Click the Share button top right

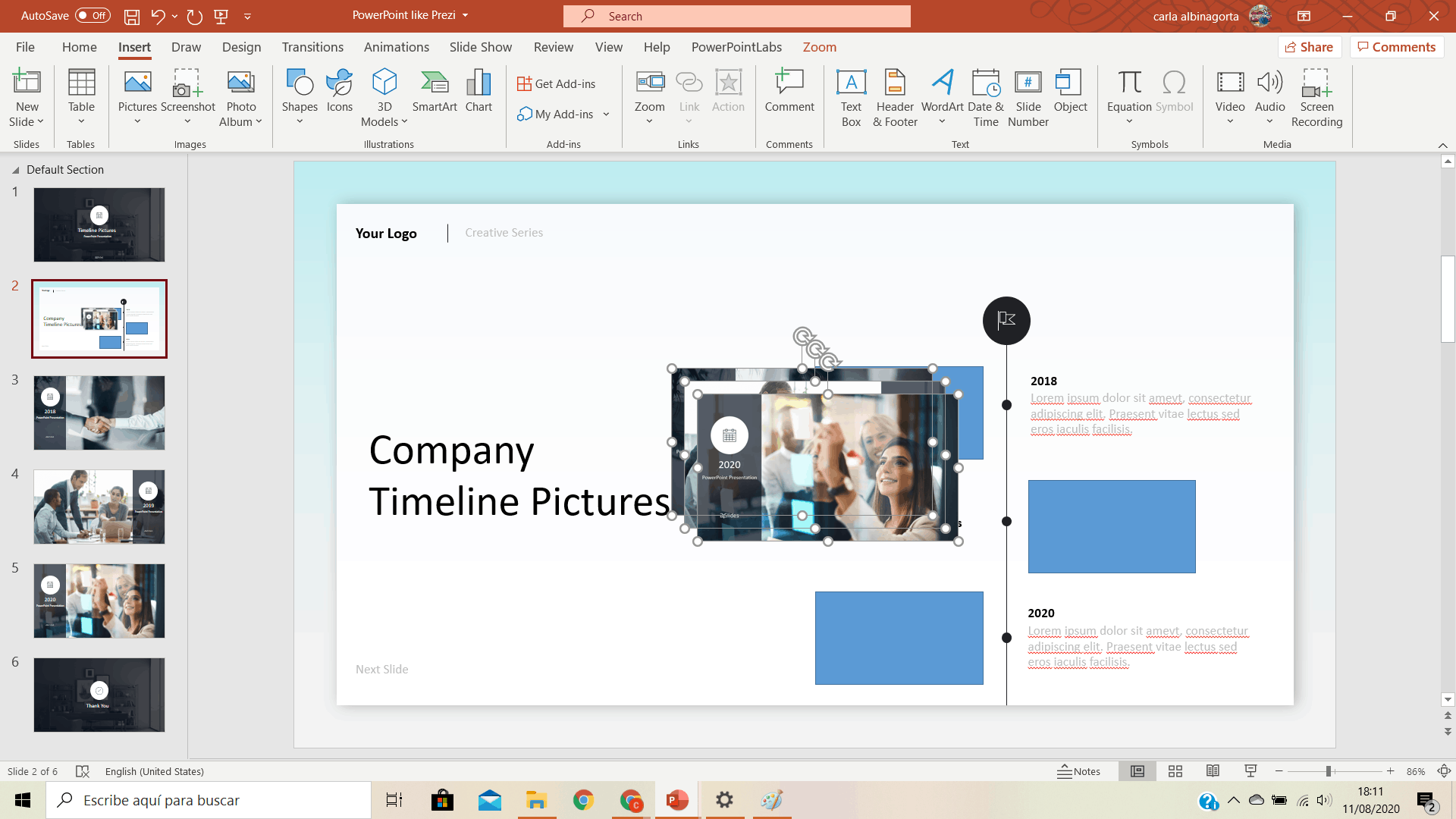point(1310,46)
